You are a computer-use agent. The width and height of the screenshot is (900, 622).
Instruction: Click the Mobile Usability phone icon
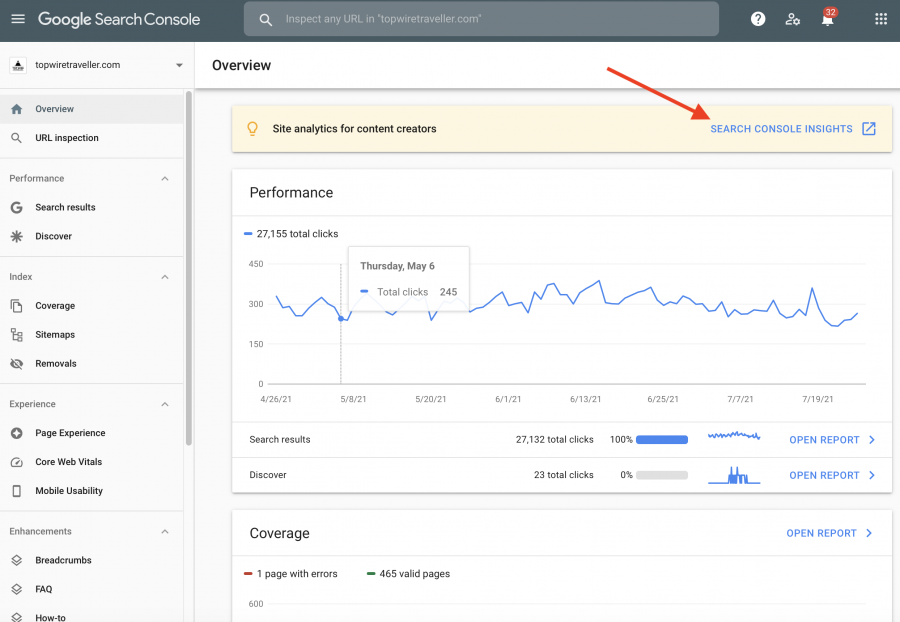(x=17, y=491)
